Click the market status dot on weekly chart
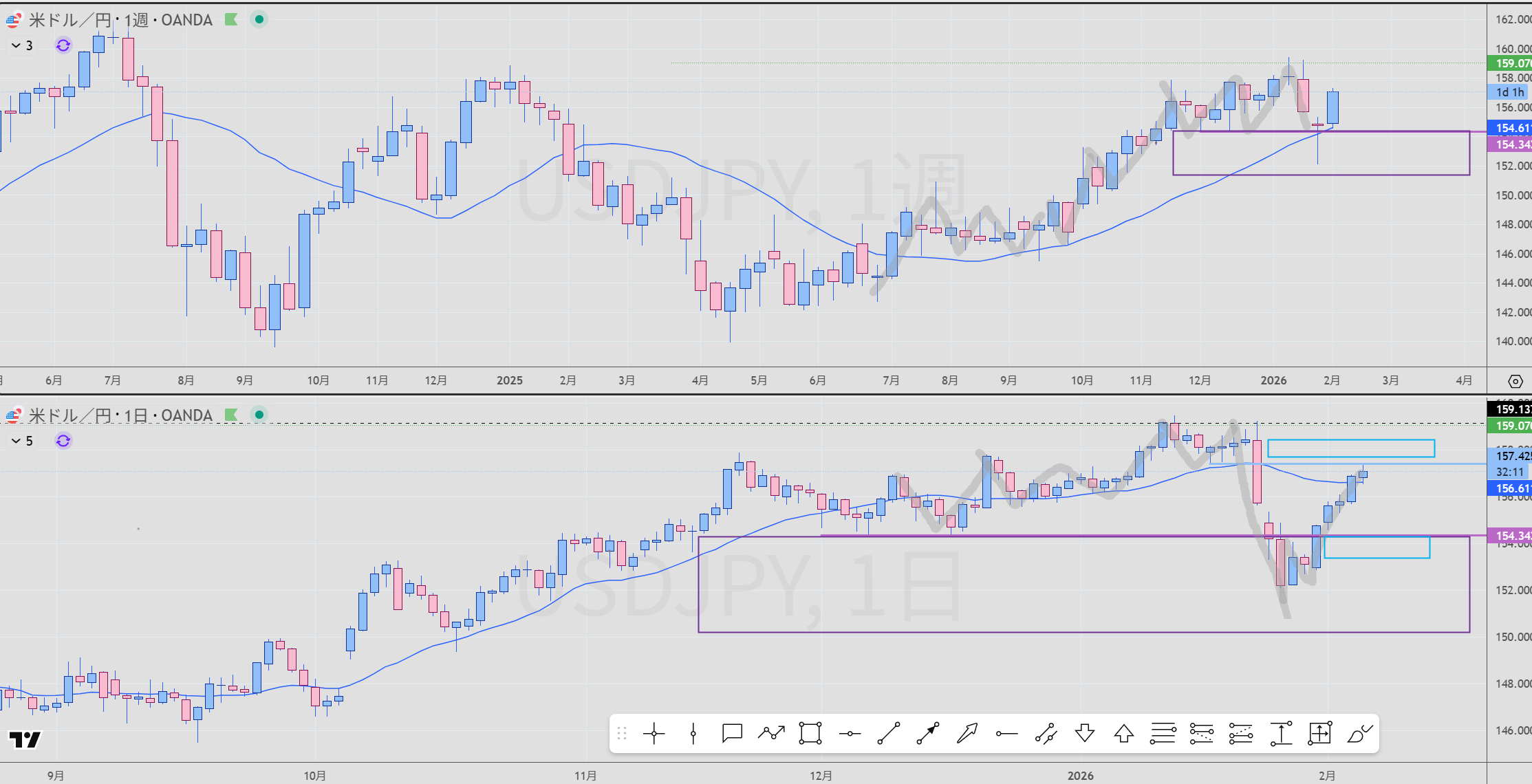The image size is (1532, 784). tap(259, 19)
